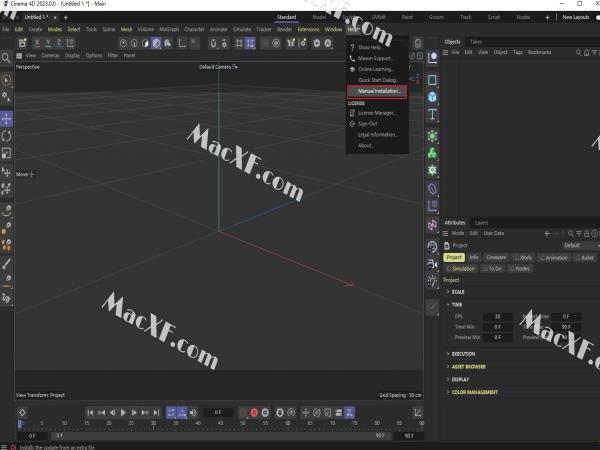Toggle X axis lock
600x450 pixels.
coord(37,43)
